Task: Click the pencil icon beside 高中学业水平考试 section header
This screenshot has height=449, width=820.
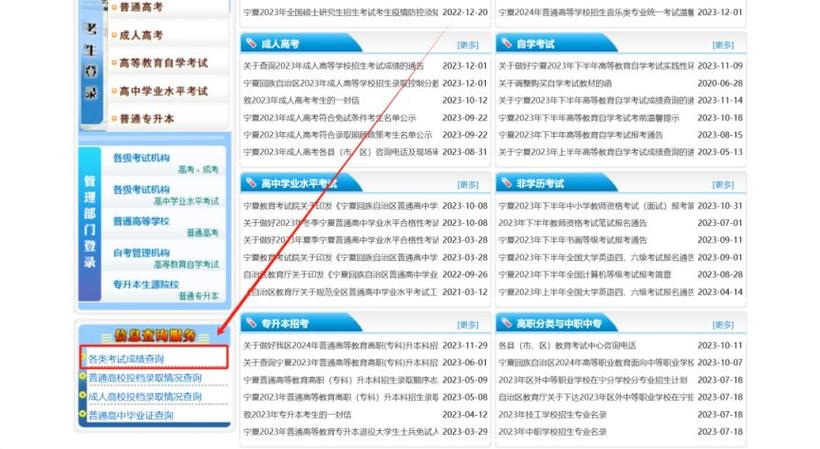Action: point(252,182)
